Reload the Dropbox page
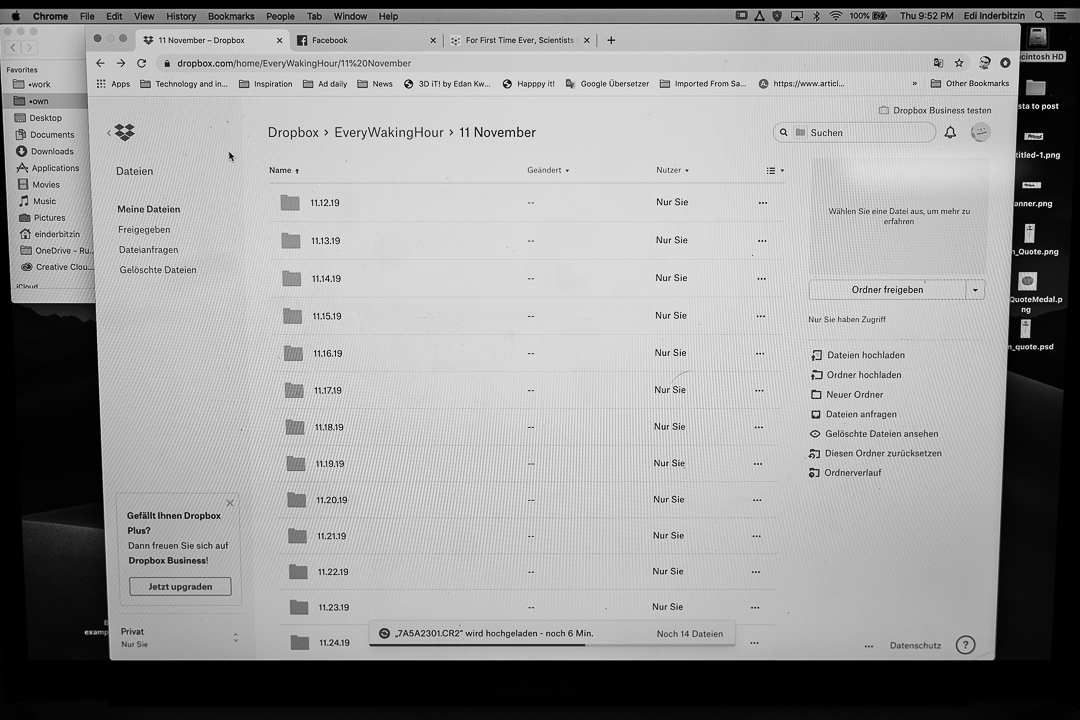 point(141,63)
